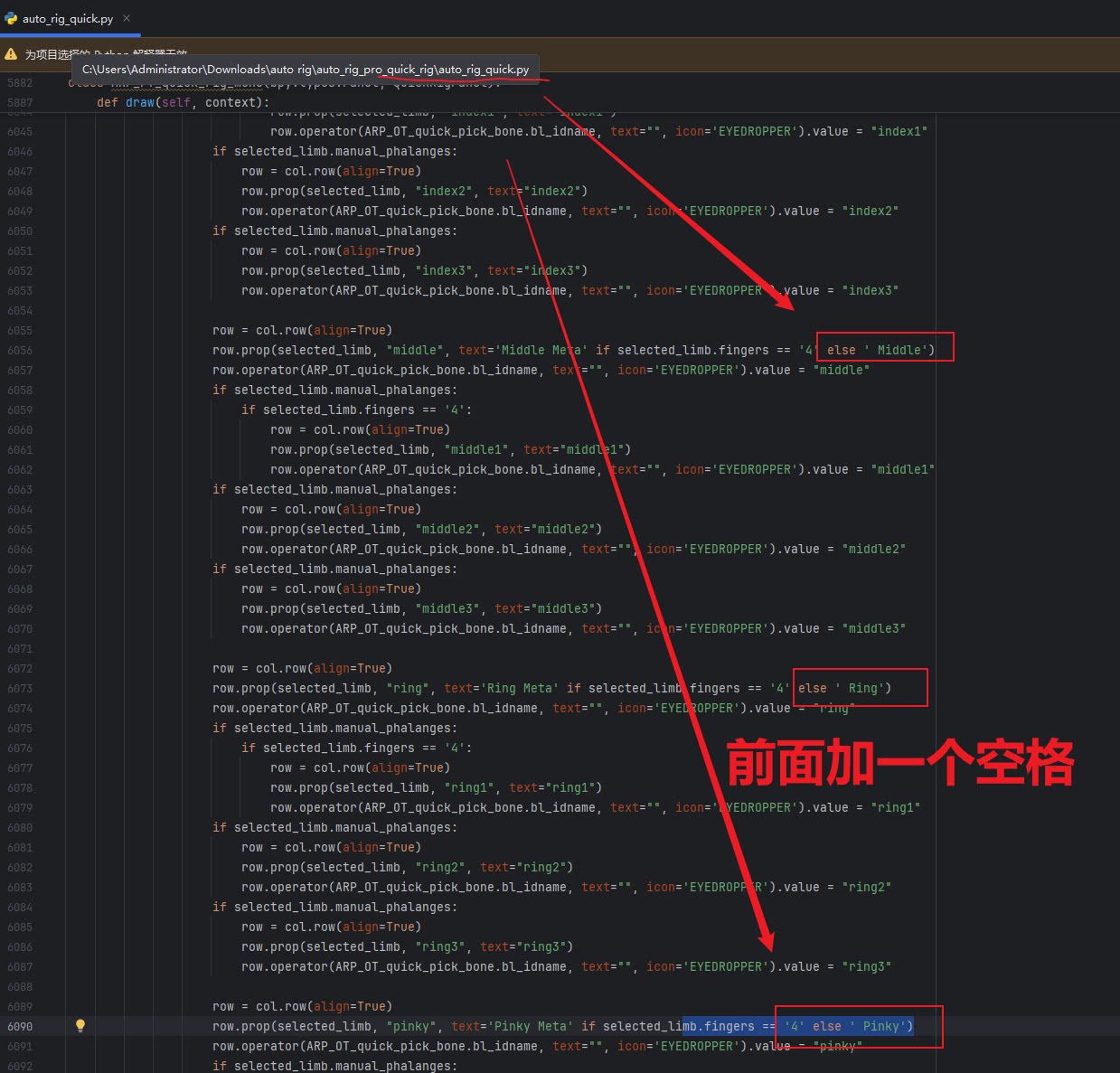The height and width of the screenshot is (1073, 1120).
Task: Click line number 6089 in the gutter
Action: click(x=20, y=1006)
